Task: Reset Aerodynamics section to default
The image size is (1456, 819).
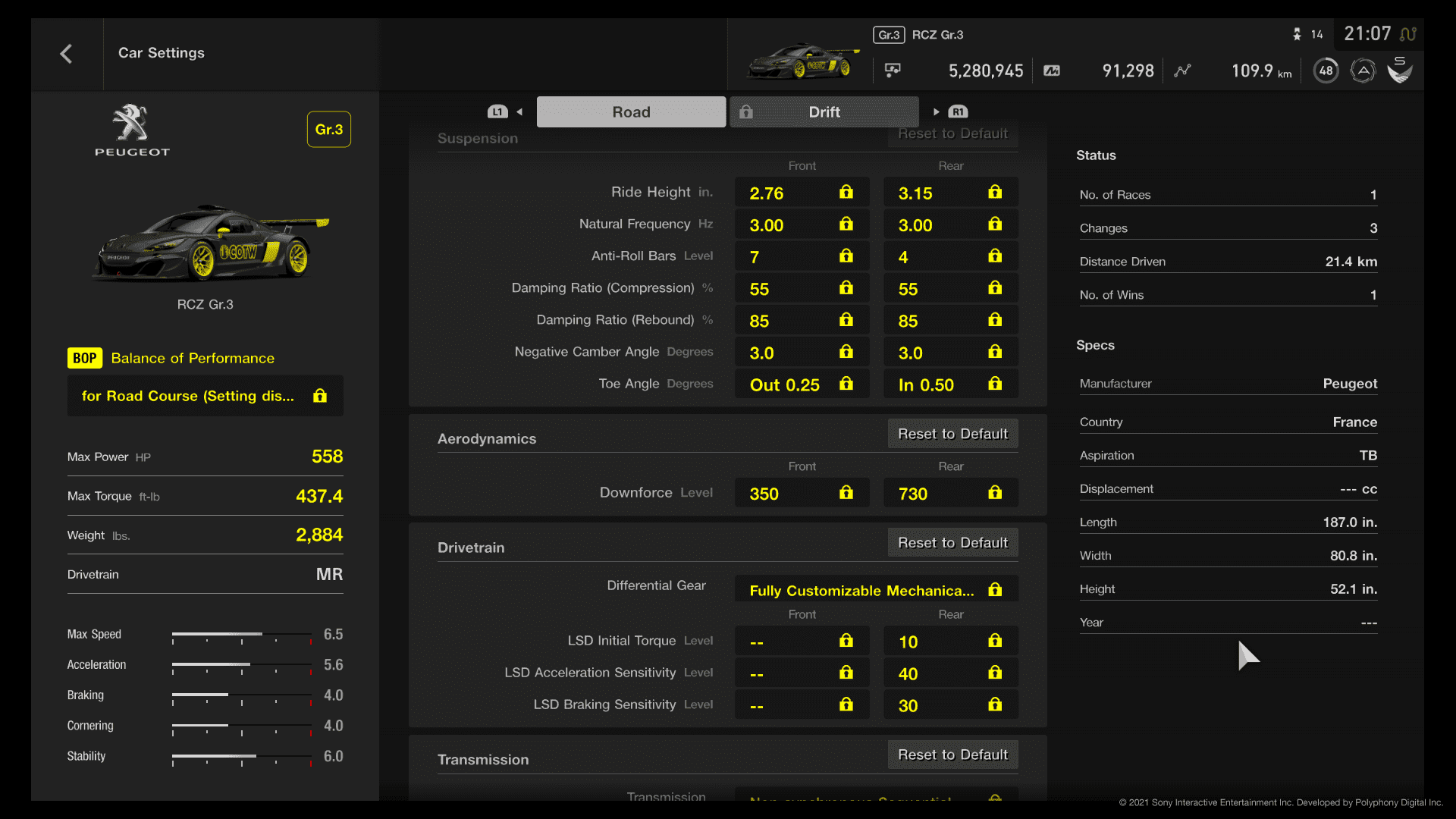Action: coord(953,434)
